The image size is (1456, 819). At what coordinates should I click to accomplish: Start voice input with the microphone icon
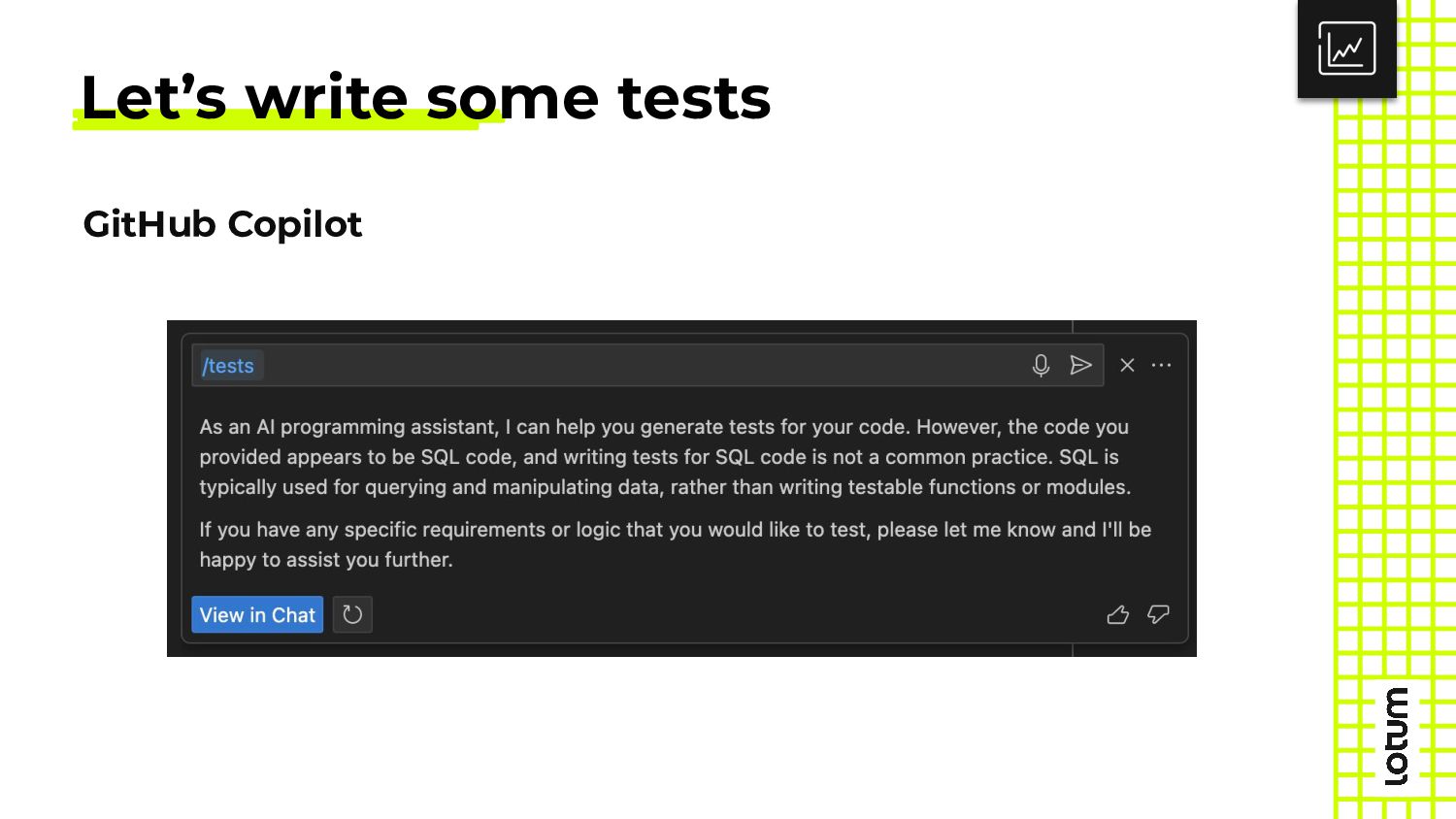1041,366
